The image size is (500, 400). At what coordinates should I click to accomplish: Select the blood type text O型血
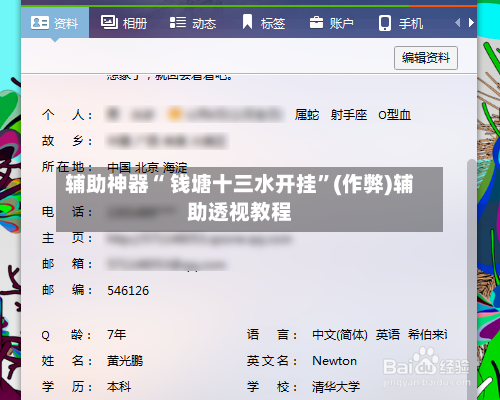point(394,115)
